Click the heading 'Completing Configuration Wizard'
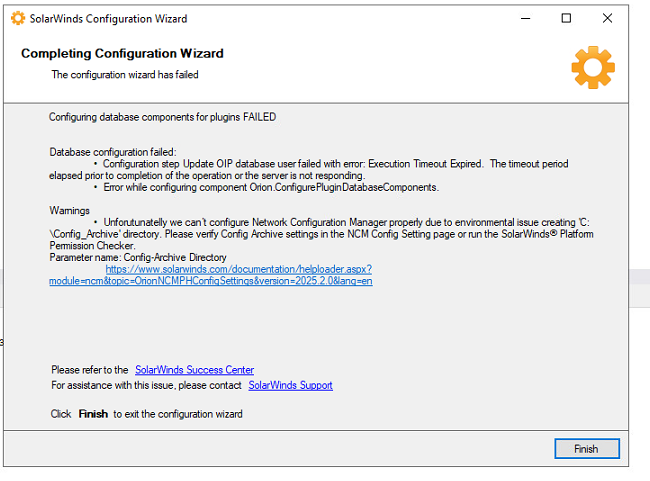The height and width of the screenshot is (481, 650). click(122, 53)
